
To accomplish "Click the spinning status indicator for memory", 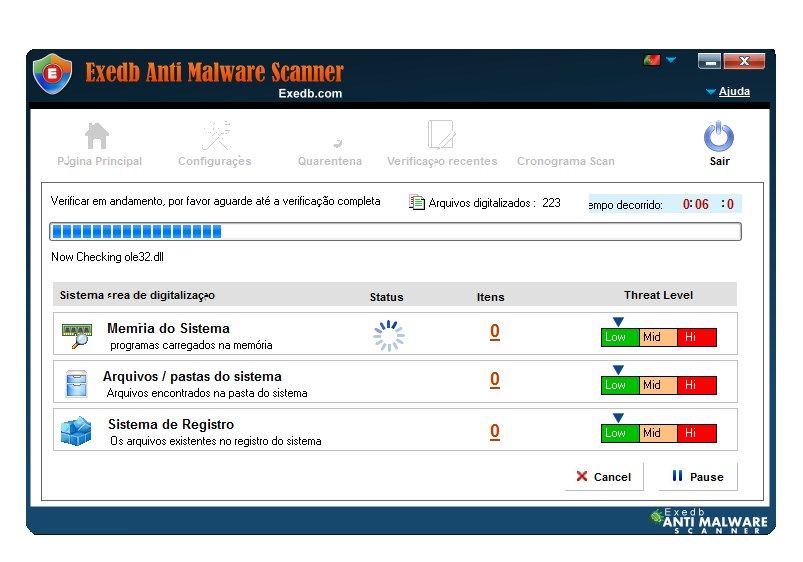I will [389, 336].
